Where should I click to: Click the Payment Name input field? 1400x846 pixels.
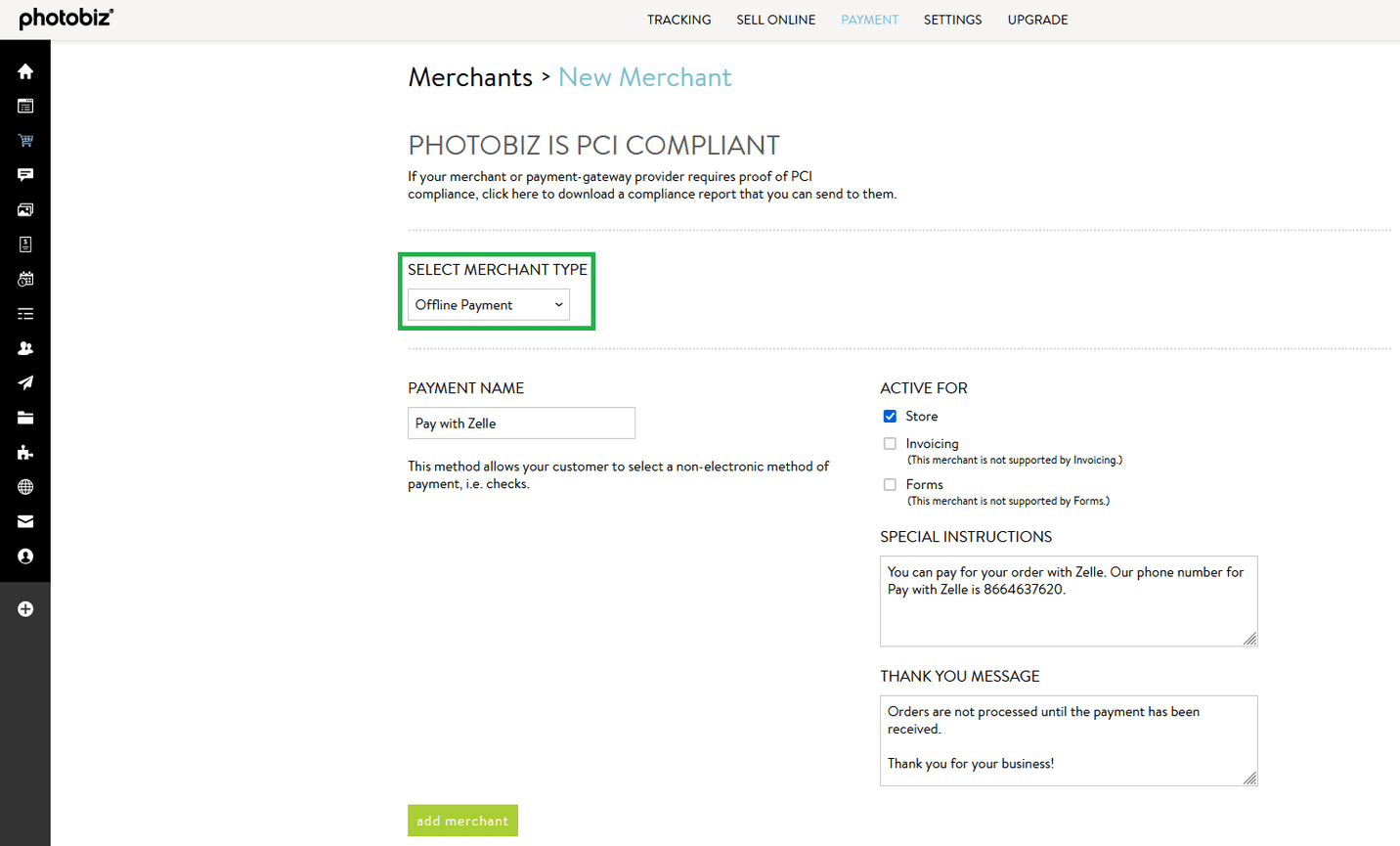click(x=521, y=423)
